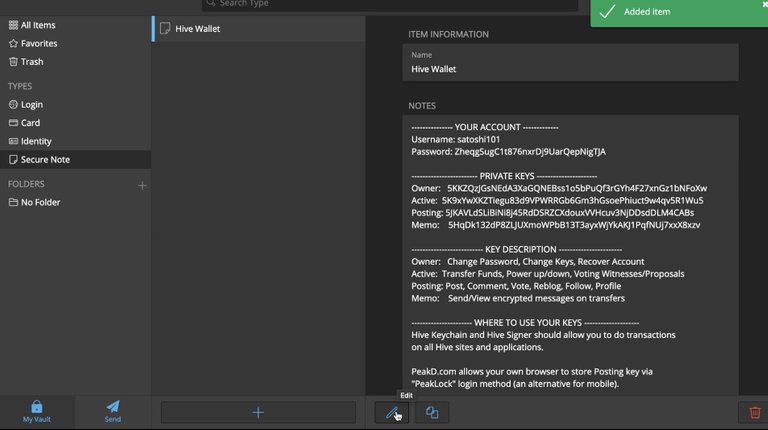Delete item using red trash icon
Image resolution: width=768 pixels, height=430 pixels.
coord(755,412)
